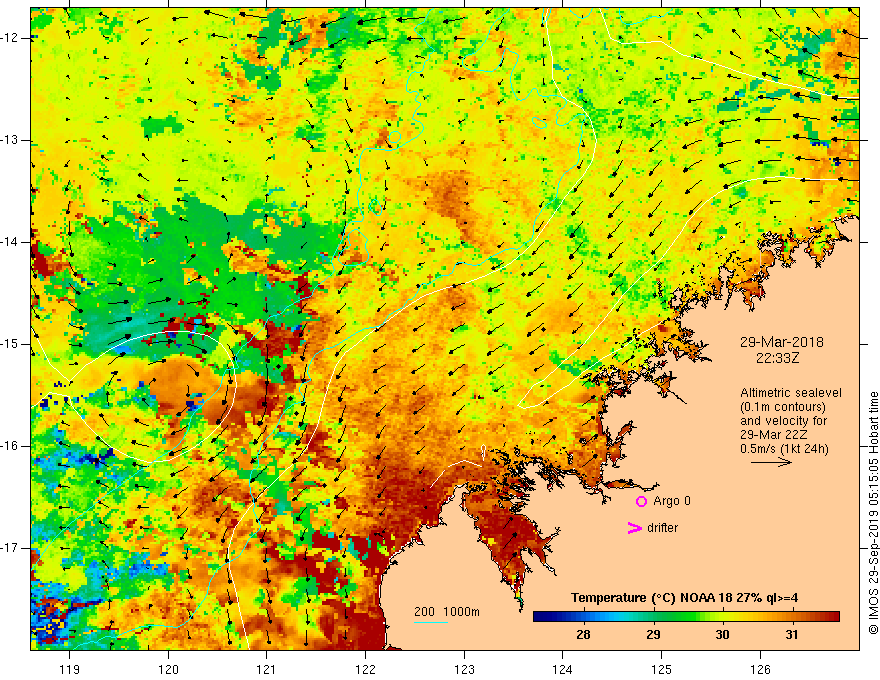The width and height of the screenshot is (880, 680).
Task: Click the 120 longitude axis label
Action: pos(168,669)
